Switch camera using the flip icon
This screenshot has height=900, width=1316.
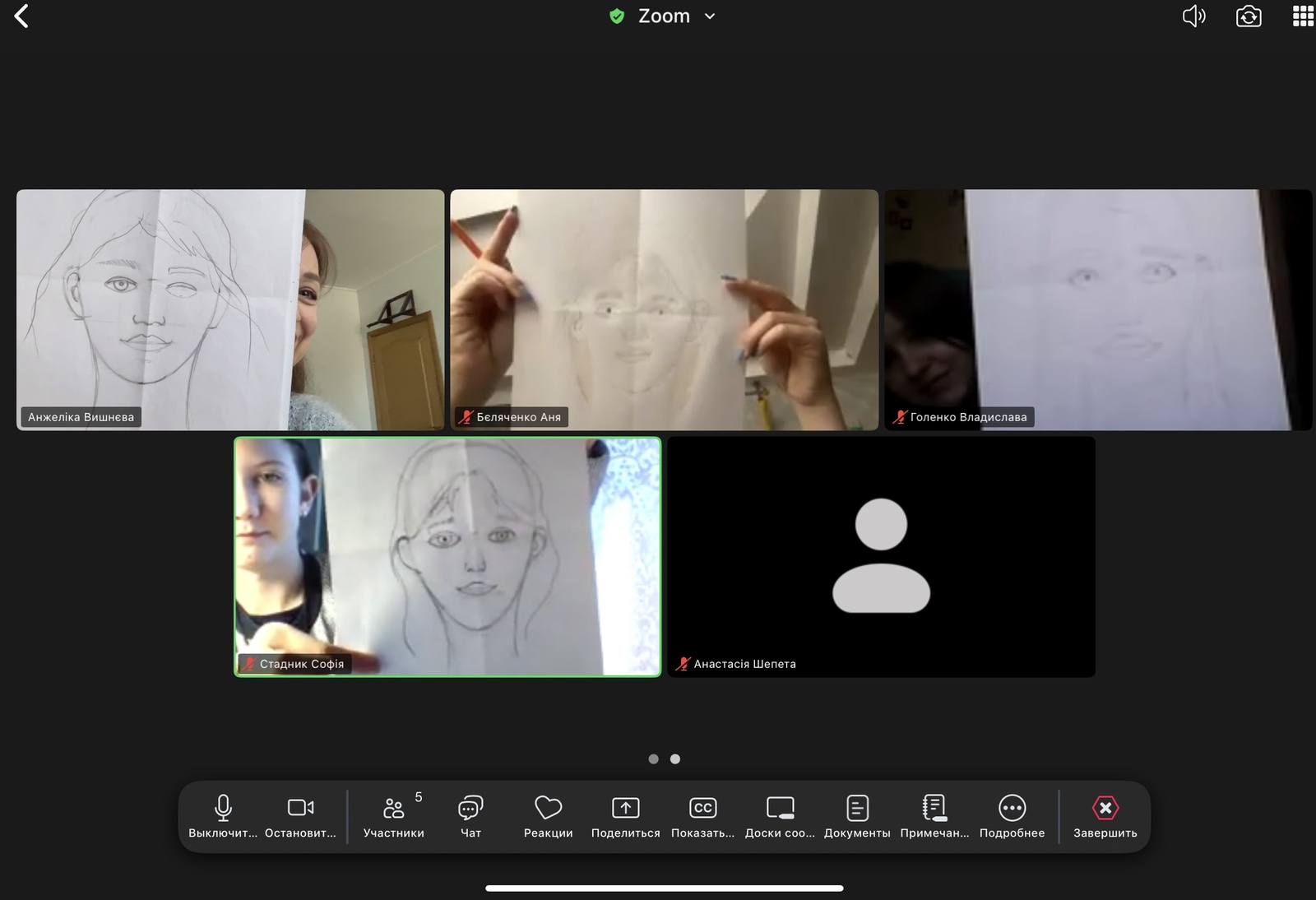[x=1249, y=16]
